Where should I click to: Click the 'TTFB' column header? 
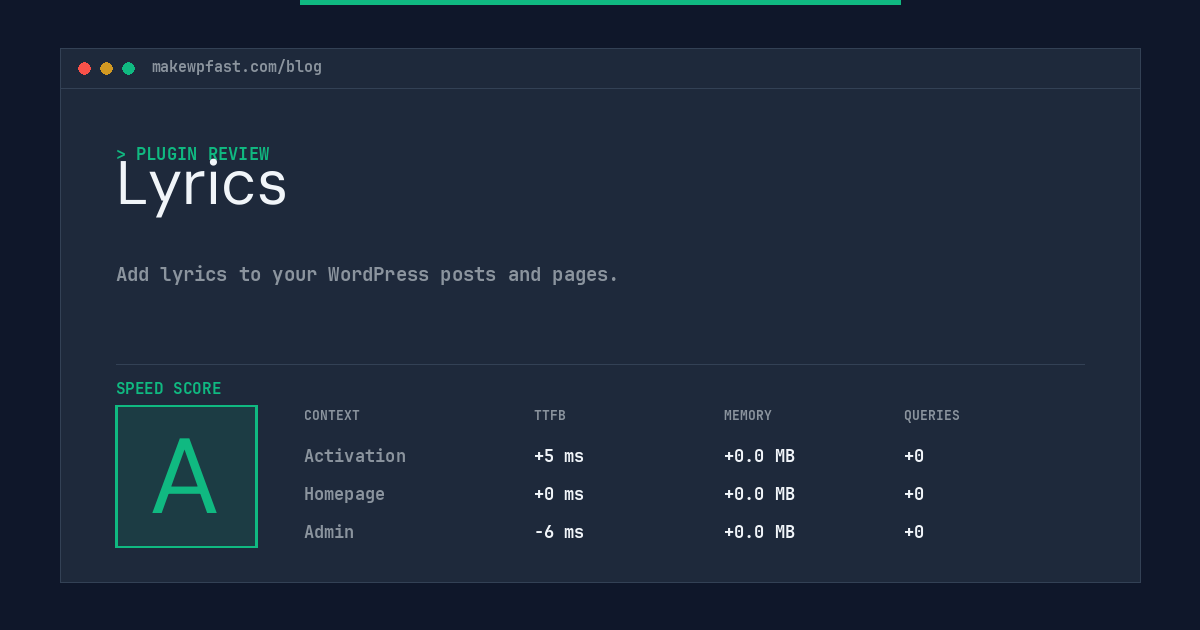pyautogui.click(x=550, y=415)
